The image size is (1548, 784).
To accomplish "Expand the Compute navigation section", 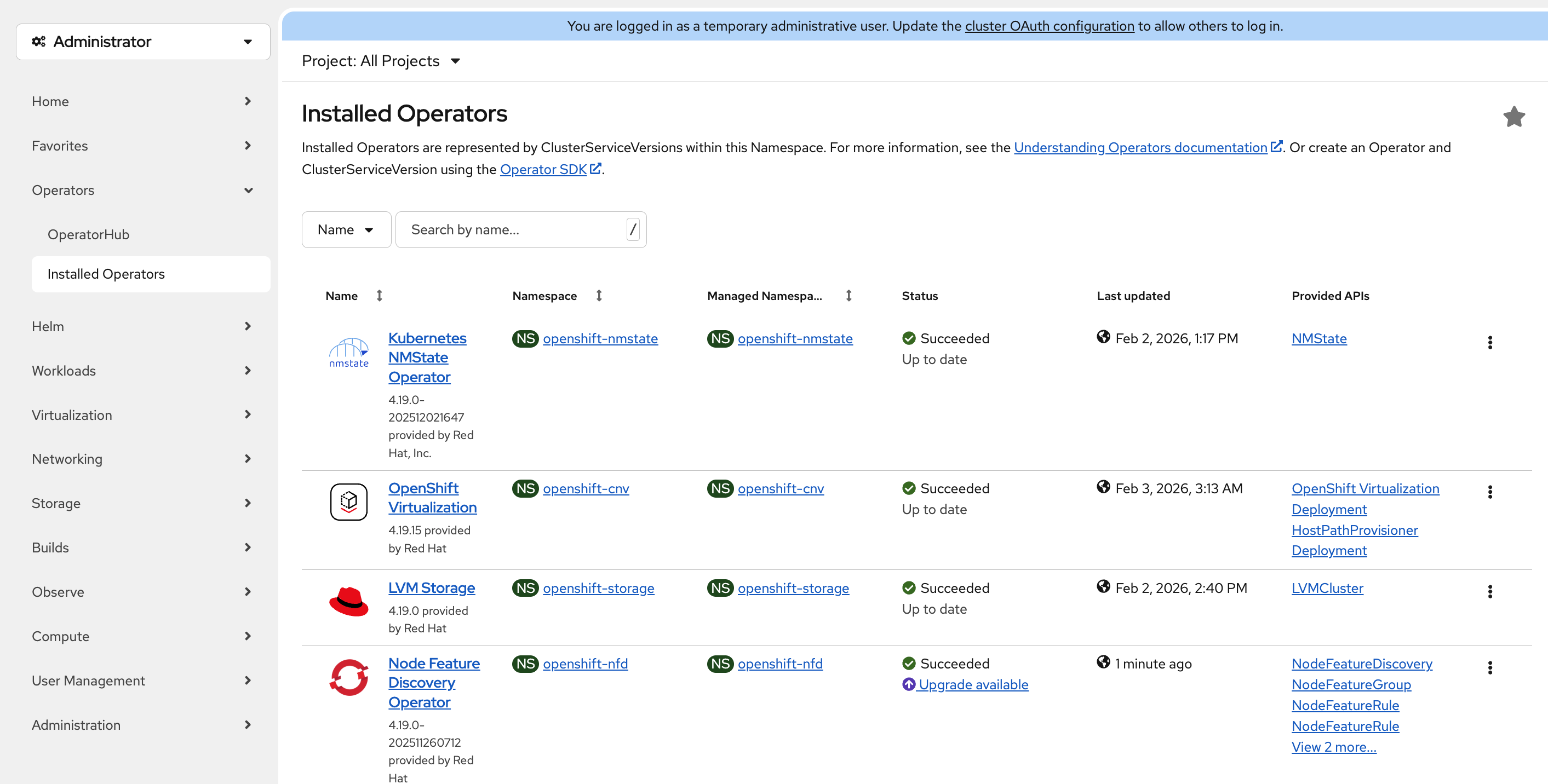I will 143,636.
